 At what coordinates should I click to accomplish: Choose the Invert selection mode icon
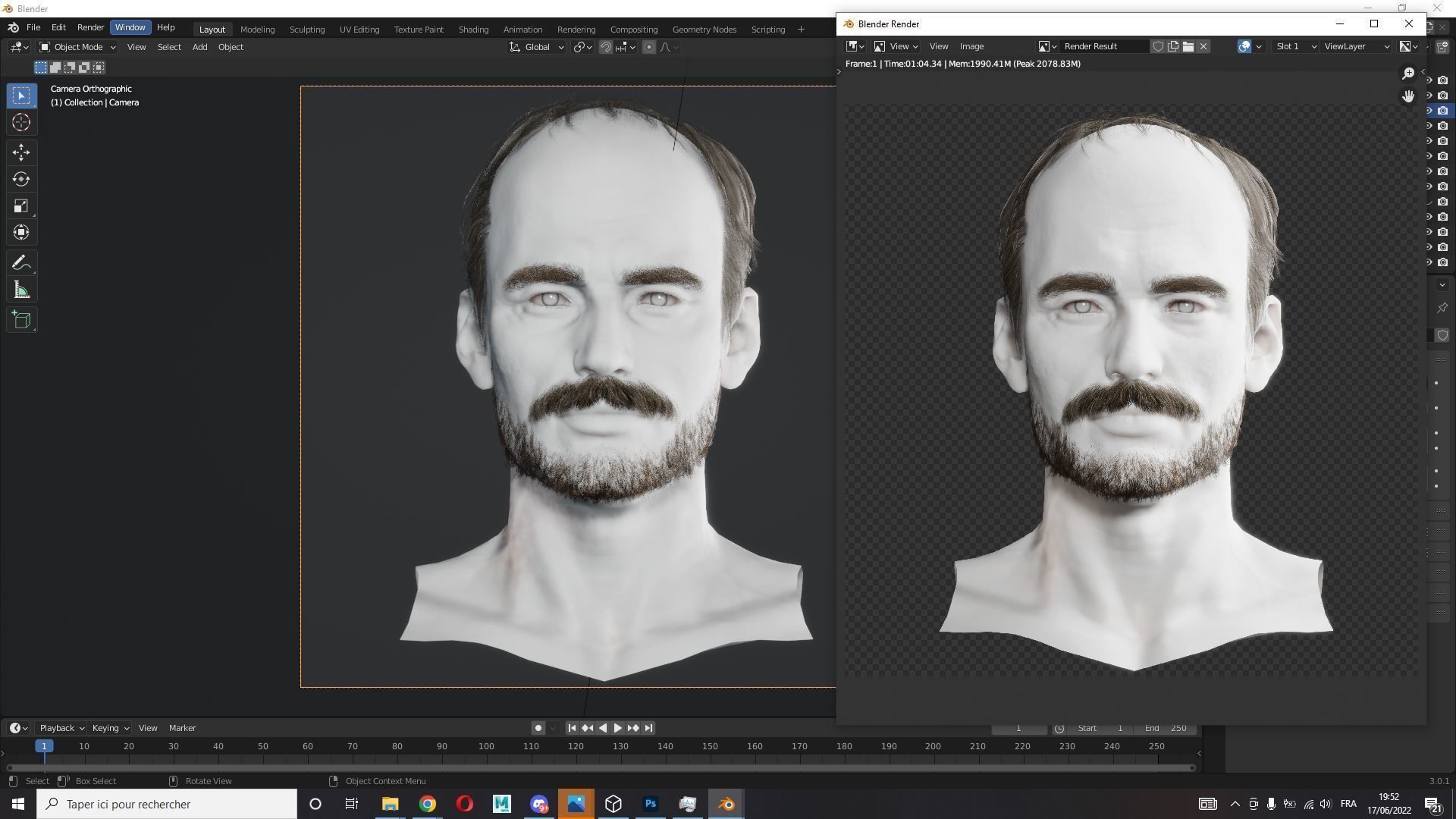pyautogui.click(x=84, y=67)
